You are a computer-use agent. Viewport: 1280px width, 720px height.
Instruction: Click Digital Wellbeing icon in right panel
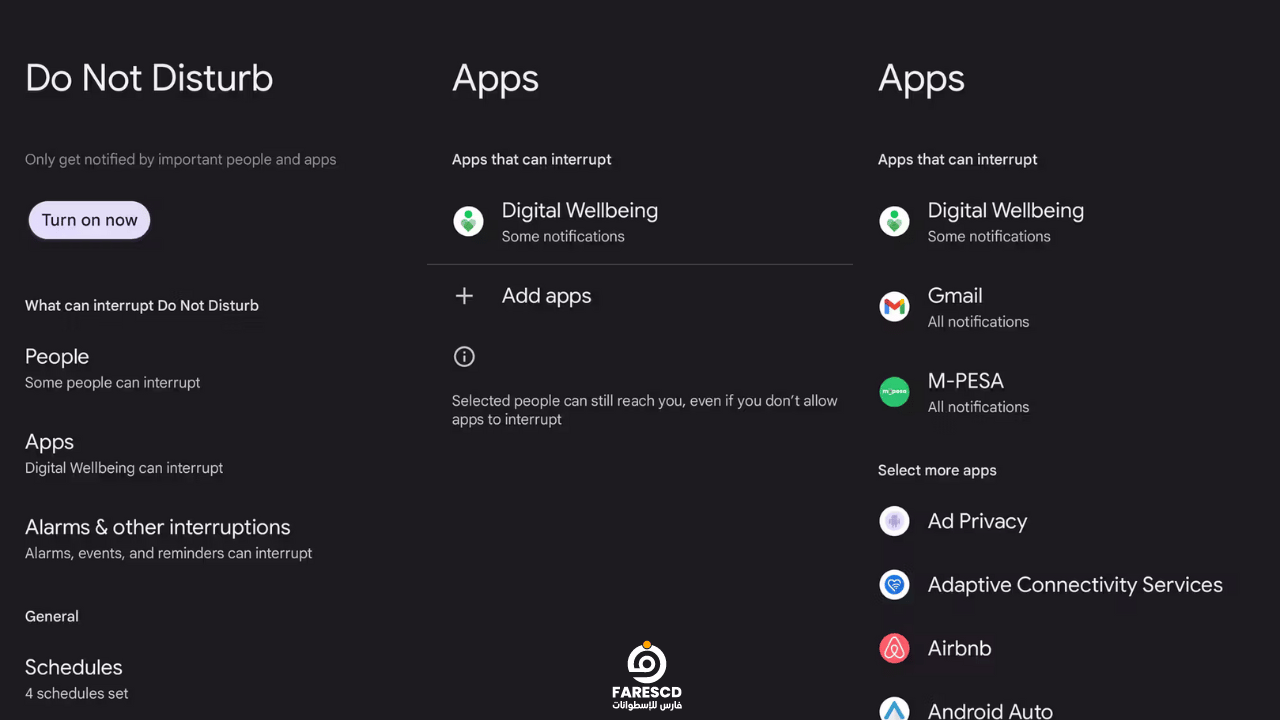894,222
